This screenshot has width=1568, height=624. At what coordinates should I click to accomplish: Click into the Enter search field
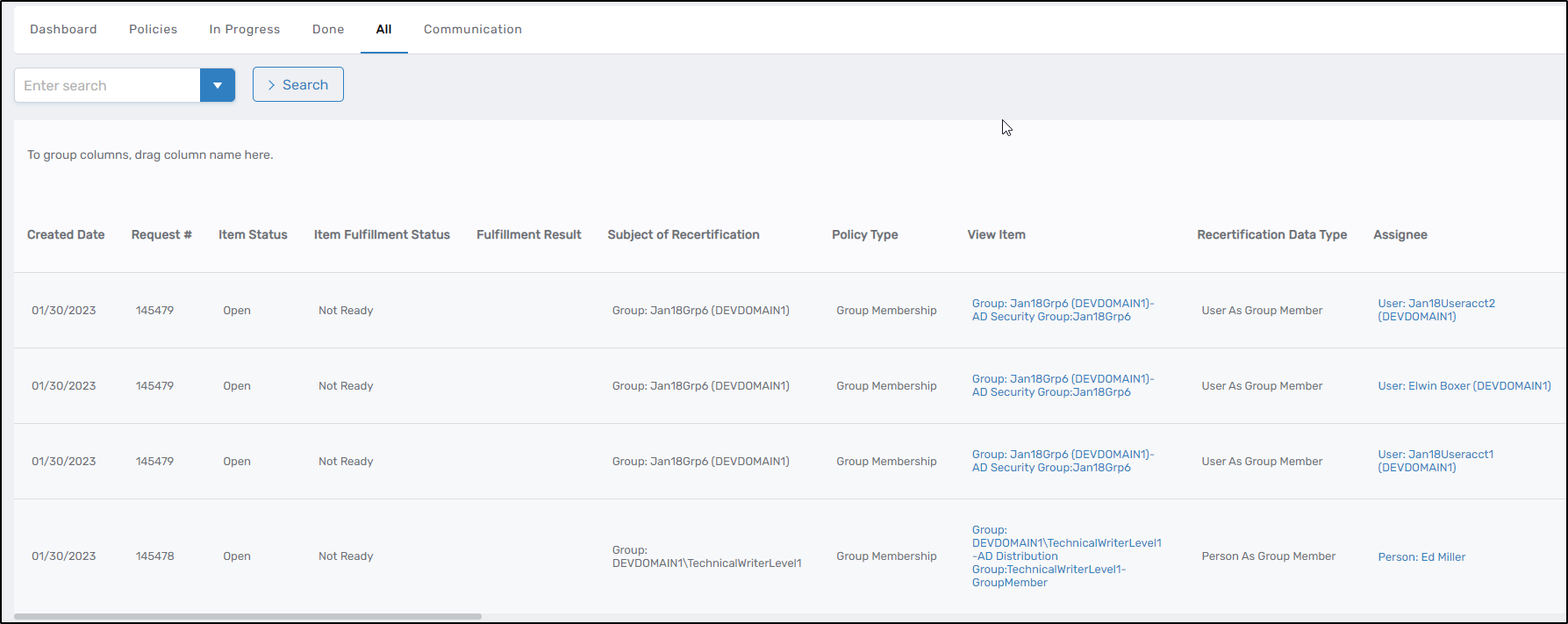pos(107,85)
